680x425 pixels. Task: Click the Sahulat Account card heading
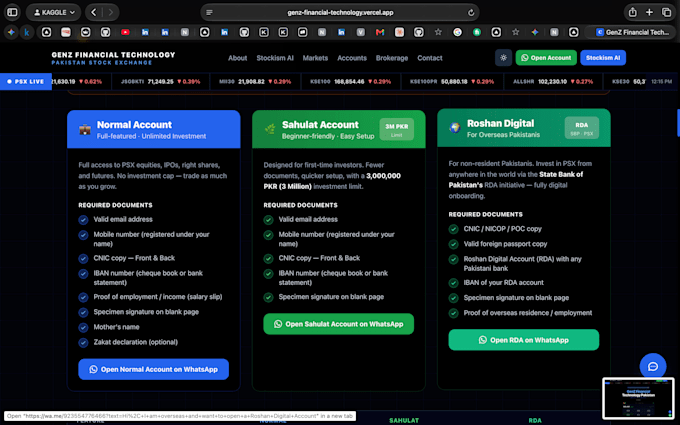tap(320, 125)
